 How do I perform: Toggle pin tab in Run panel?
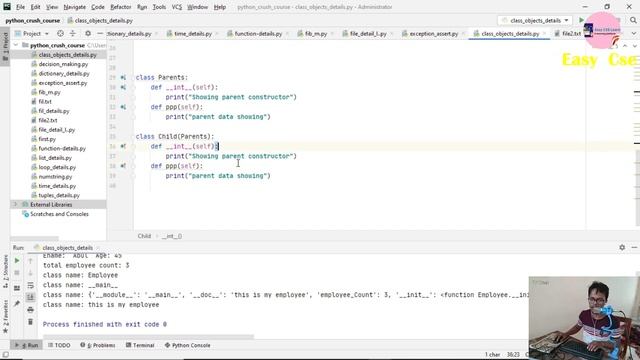click(x=17, y=303)
